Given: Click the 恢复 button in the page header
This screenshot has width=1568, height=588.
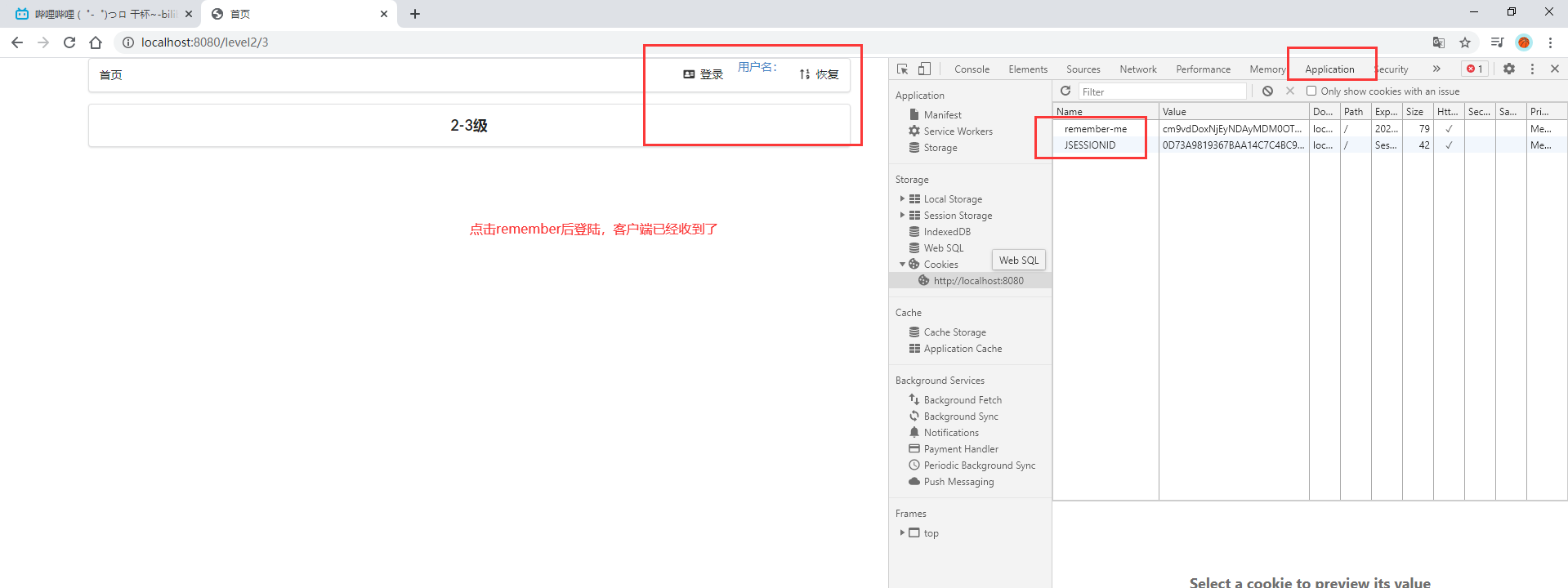Looking at the screenshot, I should (819, 74).
